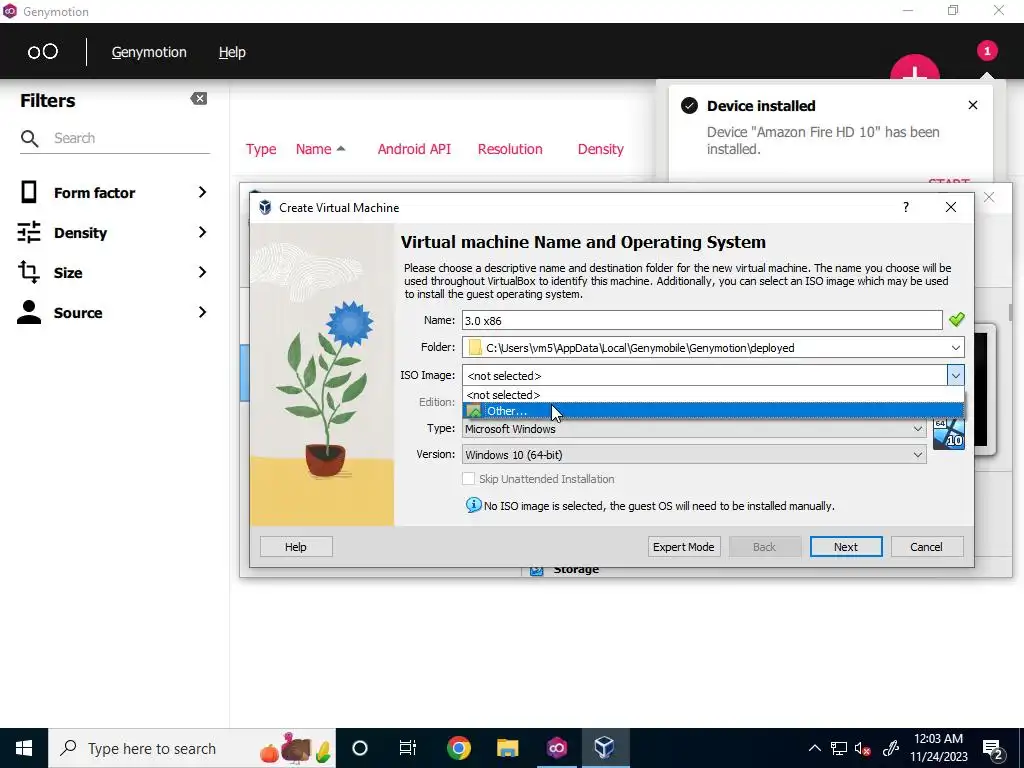Open the Version dropdown Windows 10 (64-bit)
1024x768 pixels.
click(694, 455)
